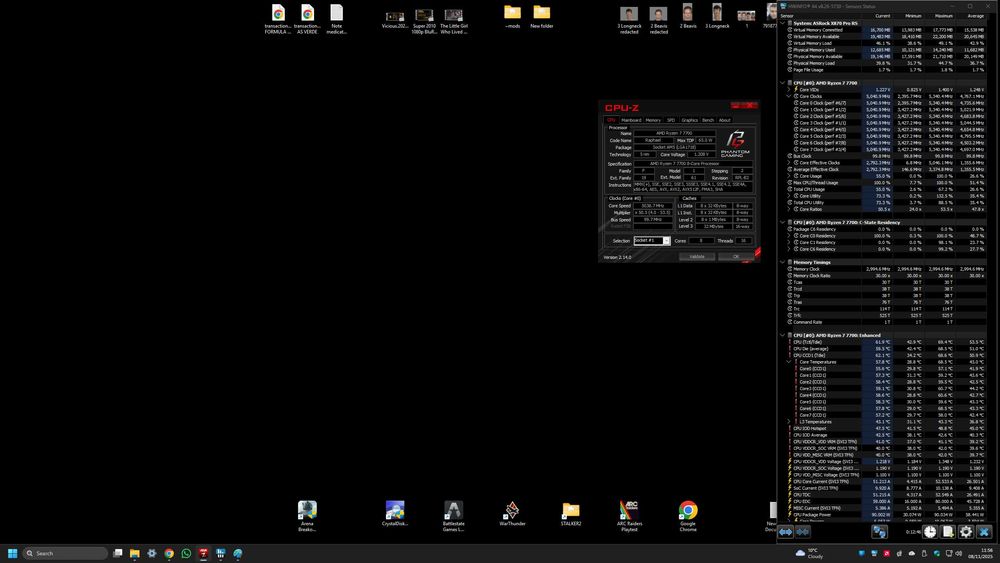
Task: Click the Minimum column header in HWiNFO
Action: 908,15
